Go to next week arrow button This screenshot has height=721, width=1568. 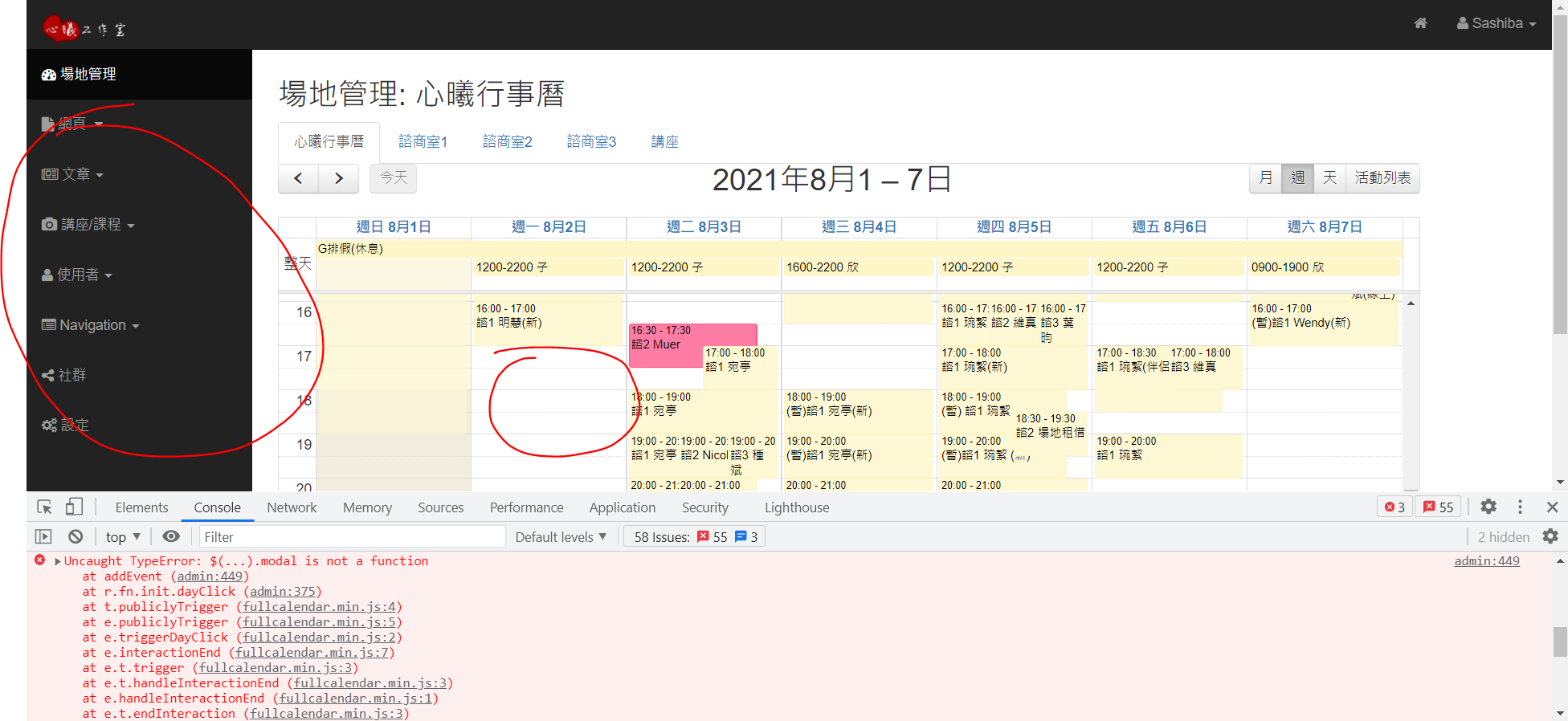339,178
